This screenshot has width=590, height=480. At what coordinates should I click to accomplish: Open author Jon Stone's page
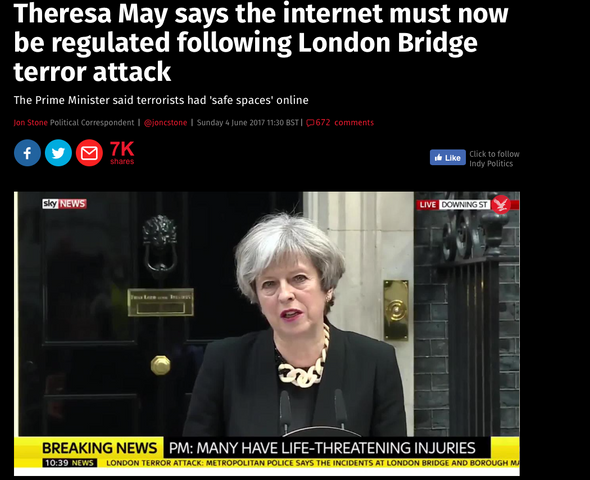tap(30, 123)
